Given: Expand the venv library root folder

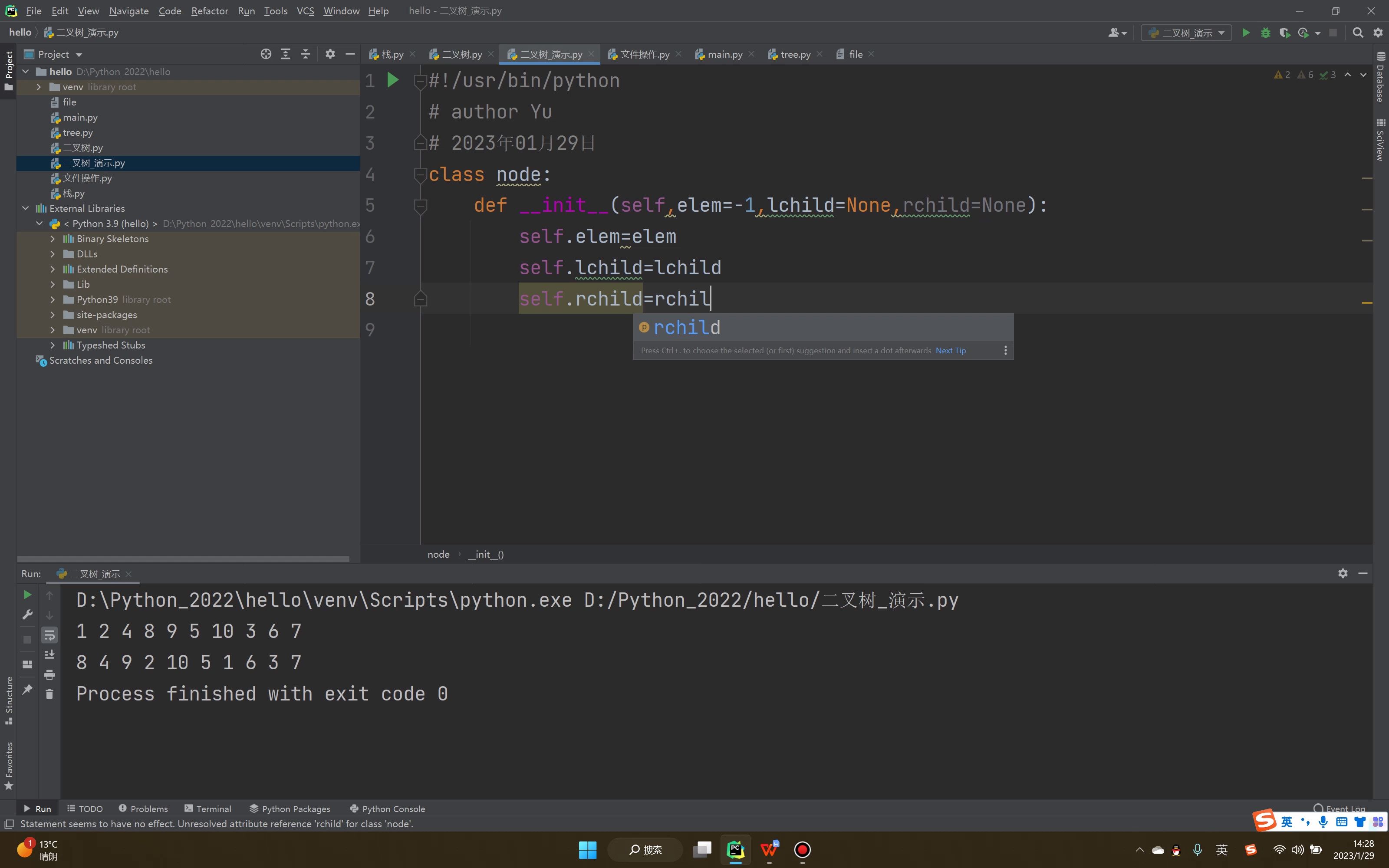Looking at the screenshot, I should click(x=39, y=87).
